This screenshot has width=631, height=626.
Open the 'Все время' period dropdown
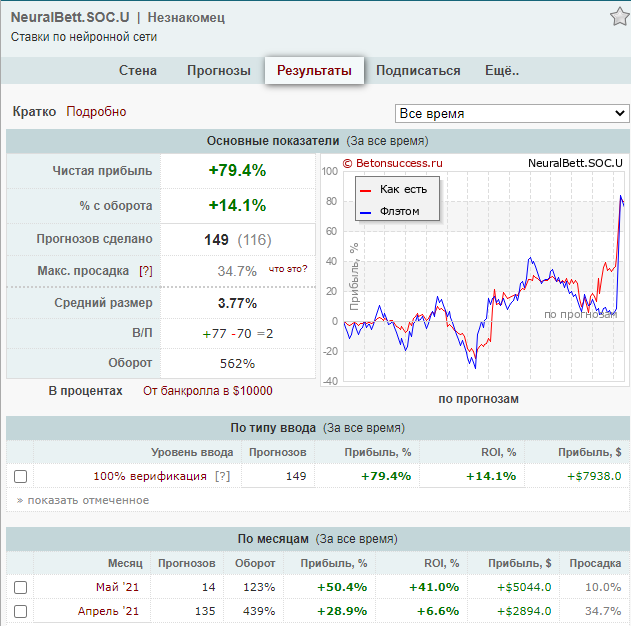pos(512,113)
